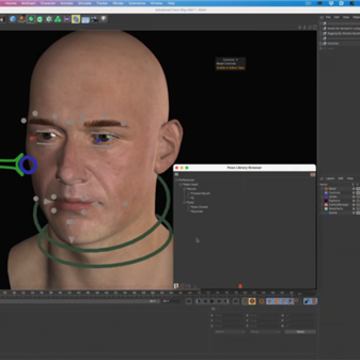The height and width of the screenshot is (360, 360).
Task: Click the blue globe icon in top toolbar
Action: (13, 19)
